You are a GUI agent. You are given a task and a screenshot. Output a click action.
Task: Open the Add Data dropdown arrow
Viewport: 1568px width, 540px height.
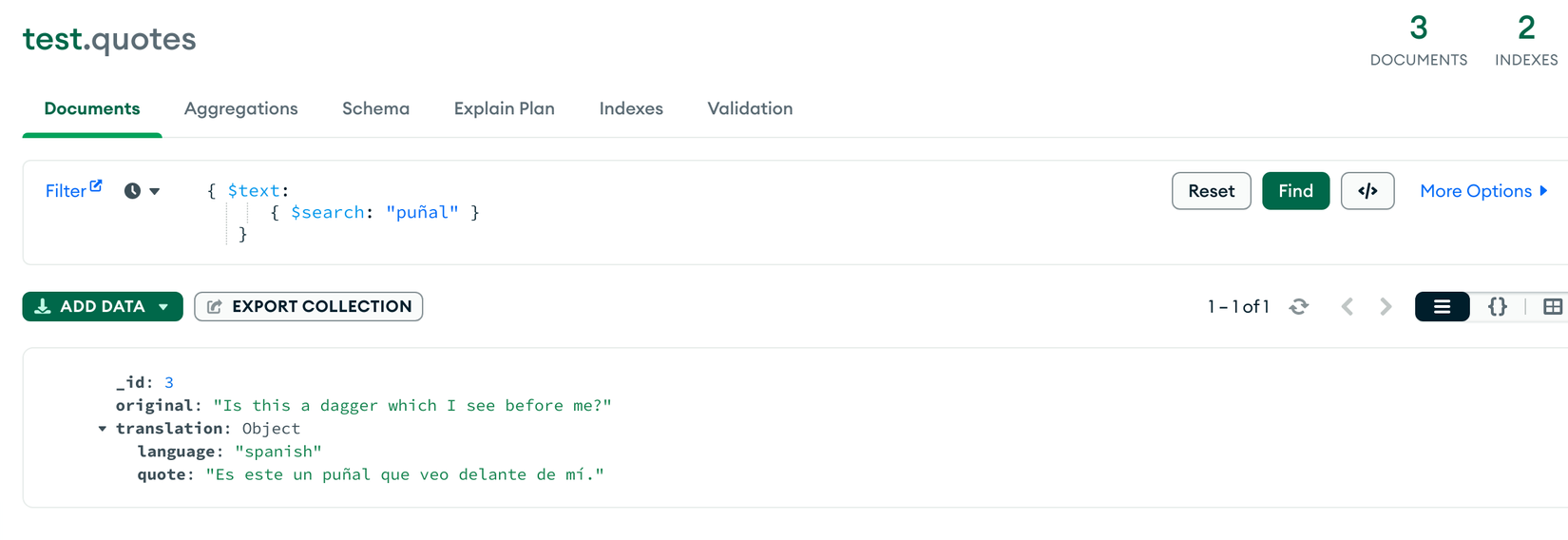click(163, 307)
